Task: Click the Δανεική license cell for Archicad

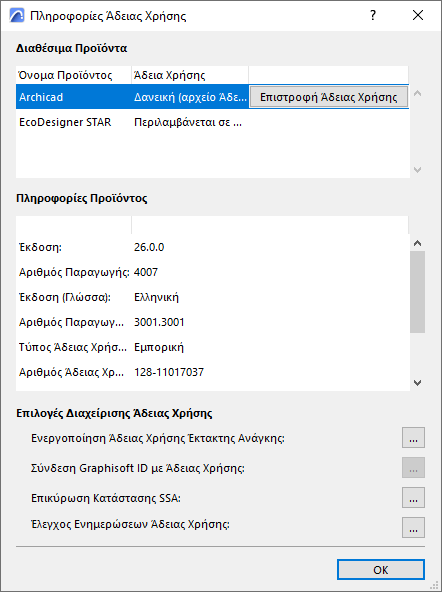Action: (190, 97)
